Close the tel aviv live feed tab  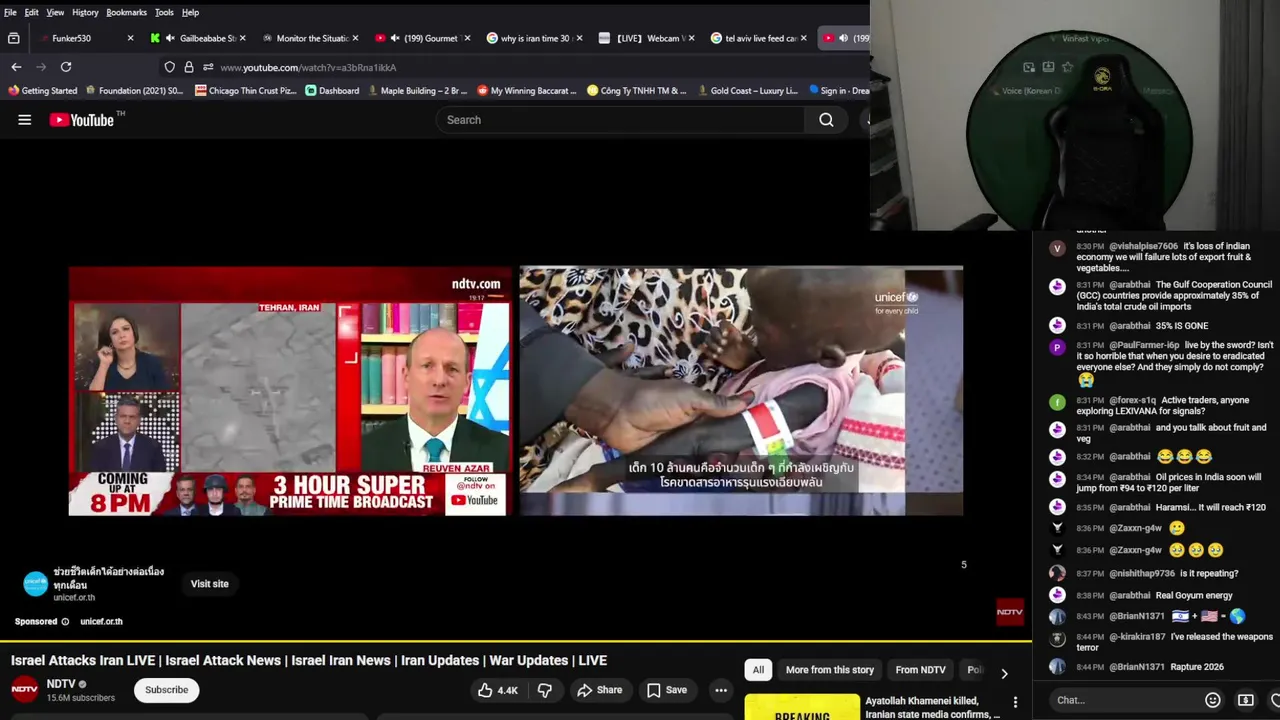[803, 38]
